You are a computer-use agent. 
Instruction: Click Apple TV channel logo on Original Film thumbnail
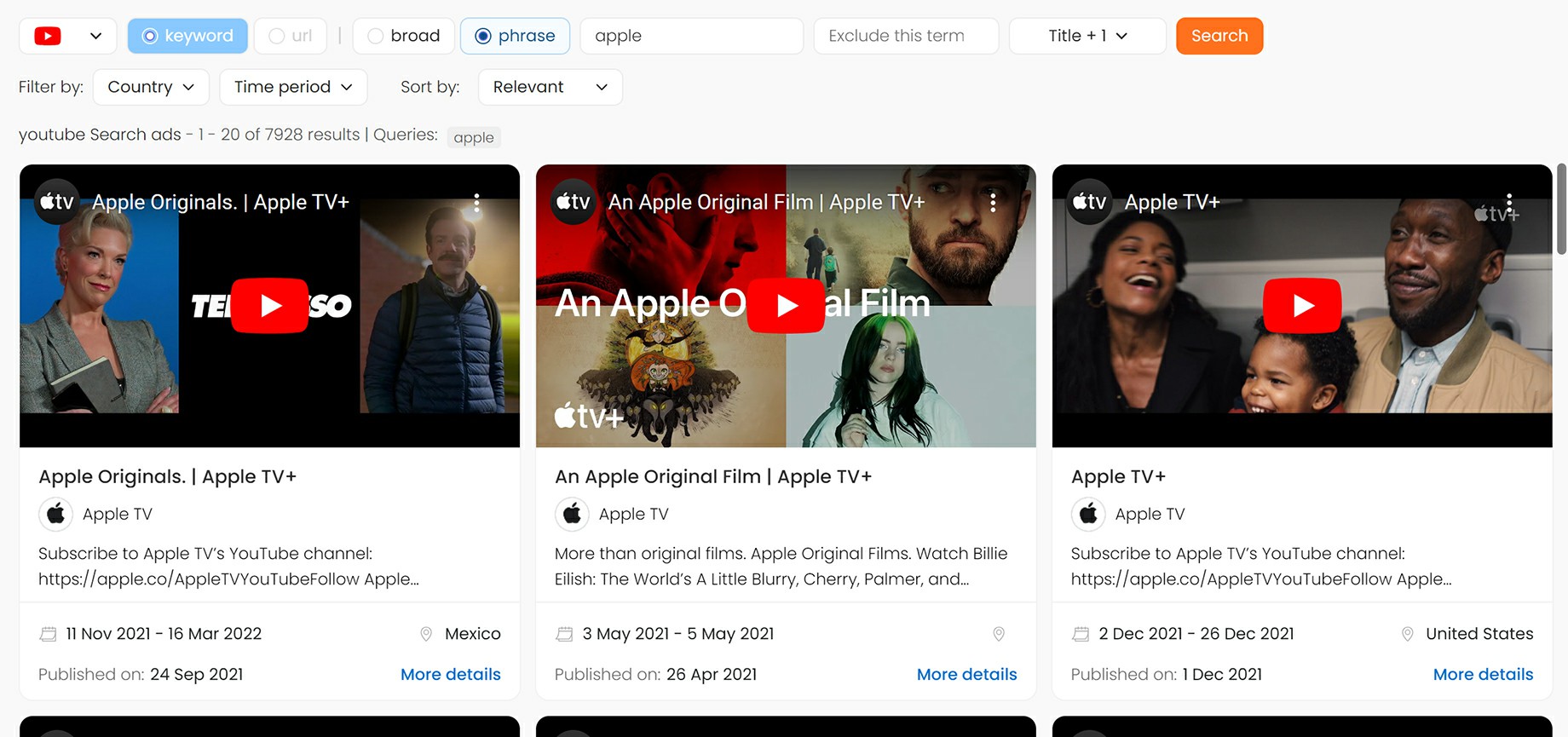574,202
